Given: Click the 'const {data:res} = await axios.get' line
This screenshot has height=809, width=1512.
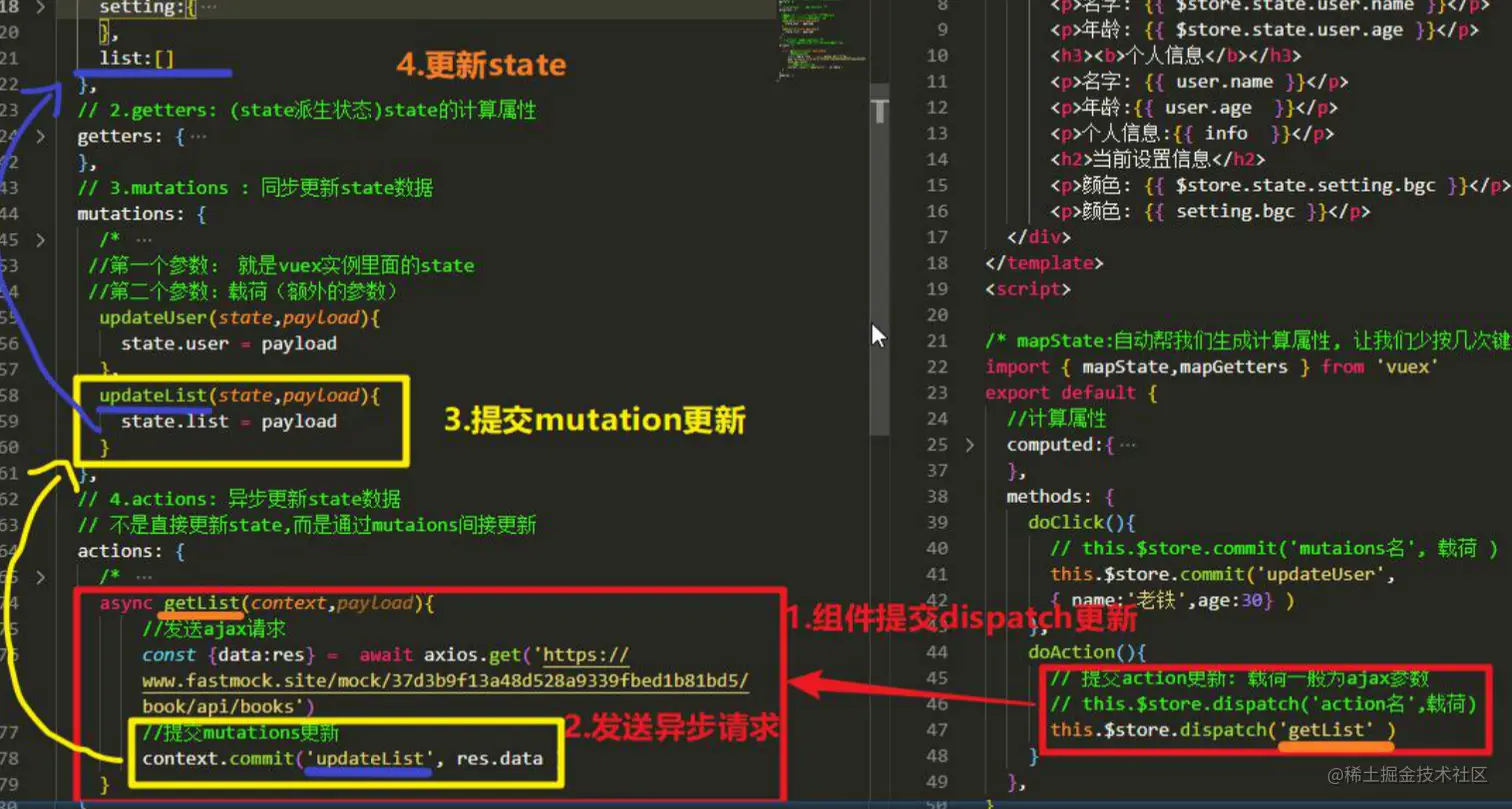Looking at the screenshot, I should 386,656.
